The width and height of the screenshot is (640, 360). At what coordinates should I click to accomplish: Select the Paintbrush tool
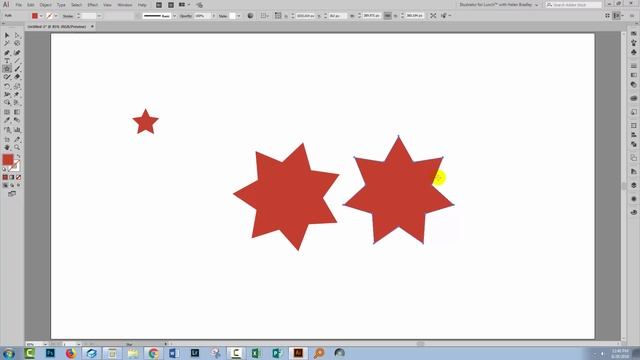point(17,69)
